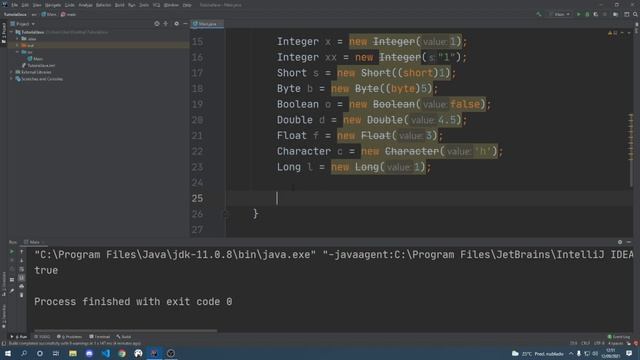
Task: Open the TODO tool window button
Action: (42, 337)
